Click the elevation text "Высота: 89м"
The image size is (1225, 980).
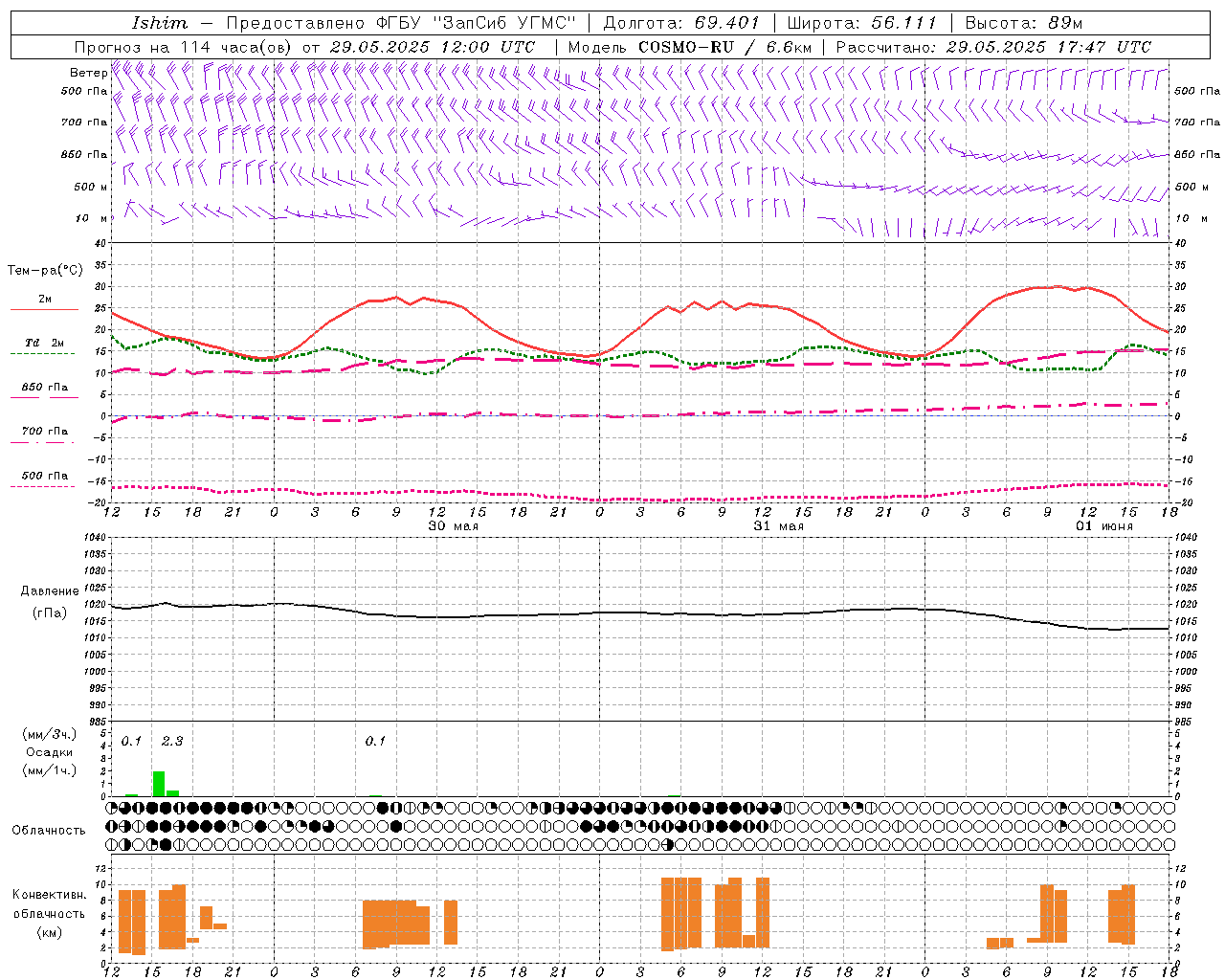pyautogui.click(x=1023, y=23)
